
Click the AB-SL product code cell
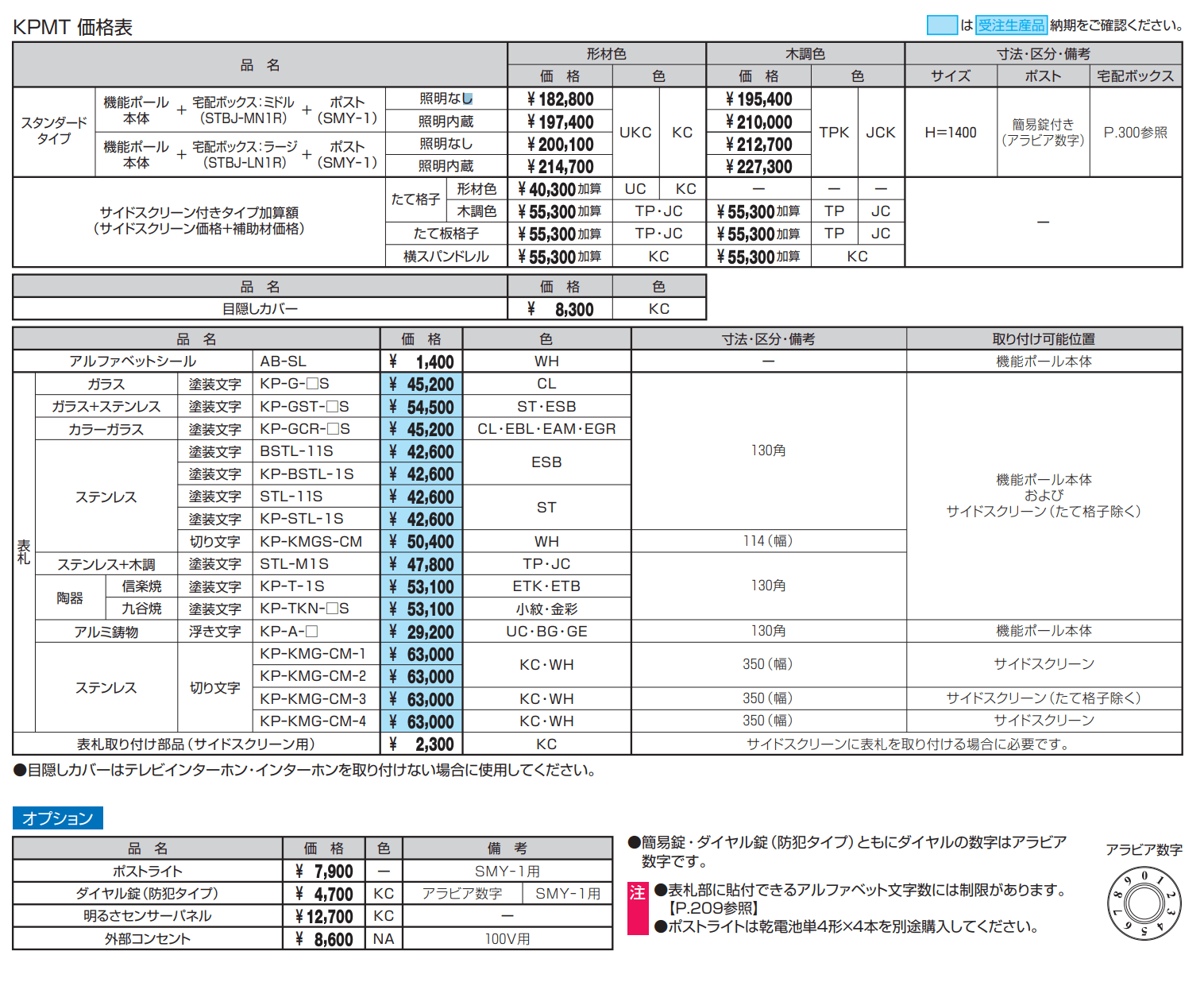tap(283, 361)
